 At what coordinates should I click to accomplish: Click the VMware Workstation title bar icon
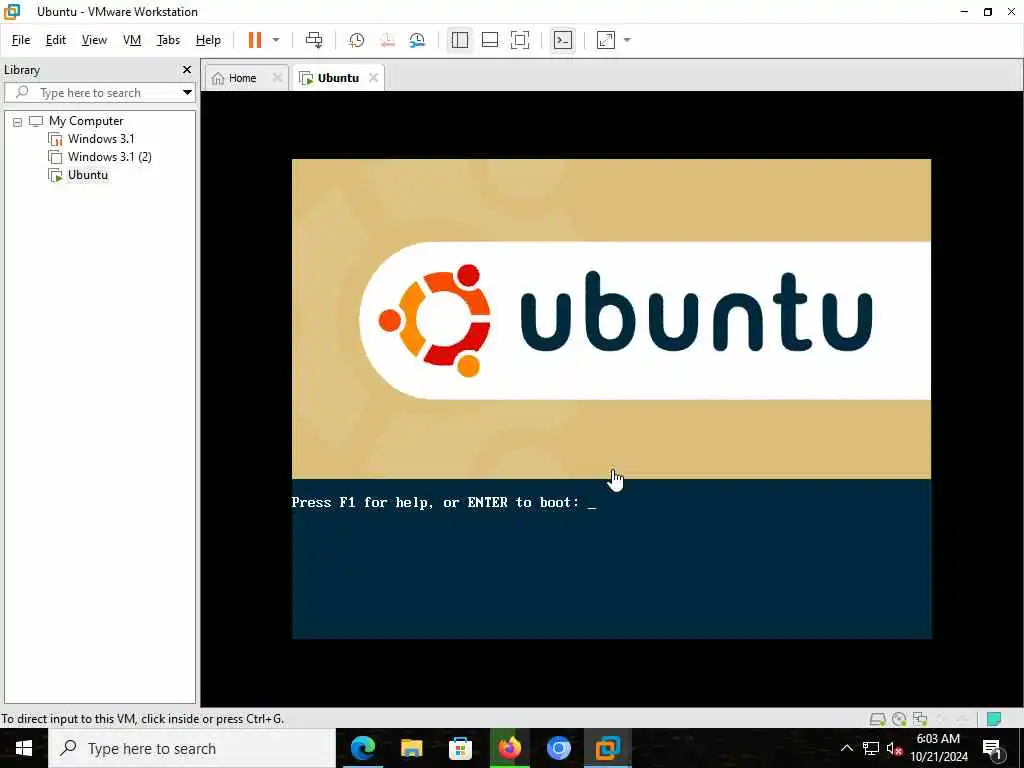pyautogui.click(x=12, y=12)
